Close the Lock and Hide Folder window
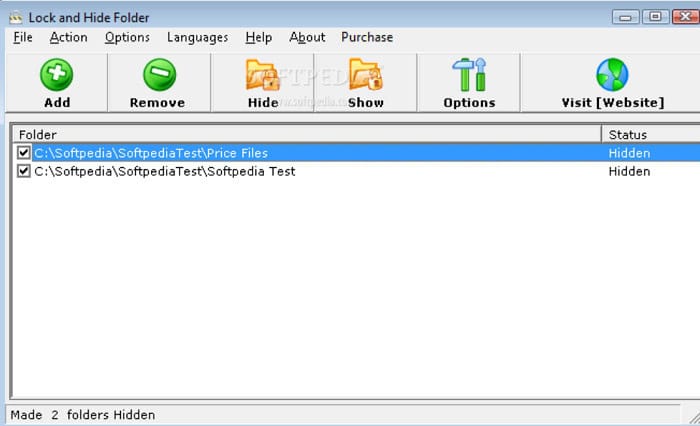Image resolution: width=700 pixels, height=426 pixels. pos(686,17)
